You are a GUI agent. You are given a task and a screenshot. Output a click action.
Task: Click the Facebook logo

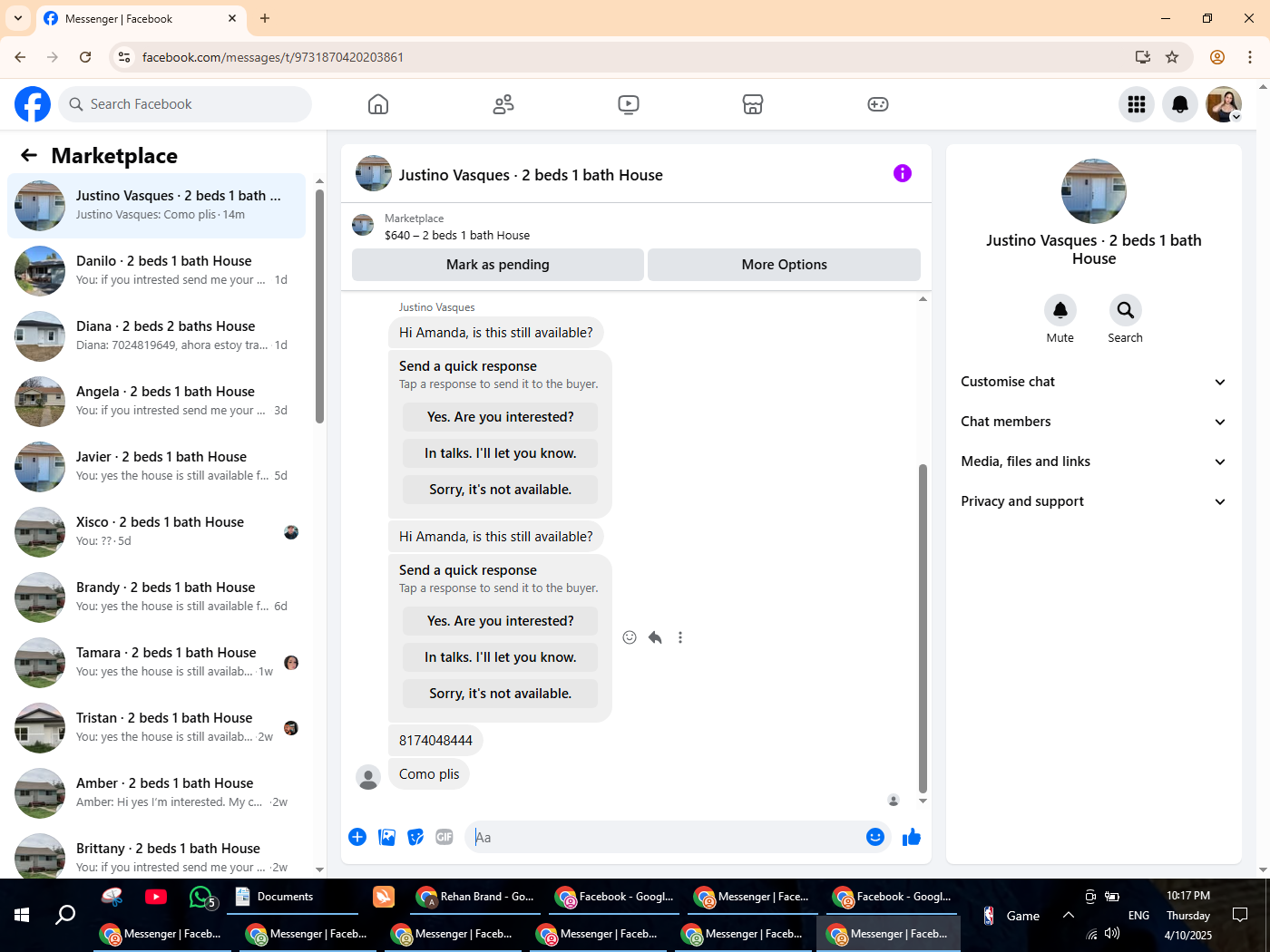click(x=33, y=104)
